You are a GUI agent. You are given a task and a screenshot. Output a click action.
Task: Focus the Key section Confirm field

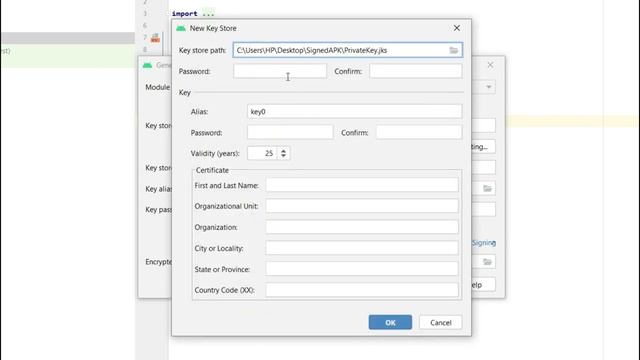click(x=419, y=132)
